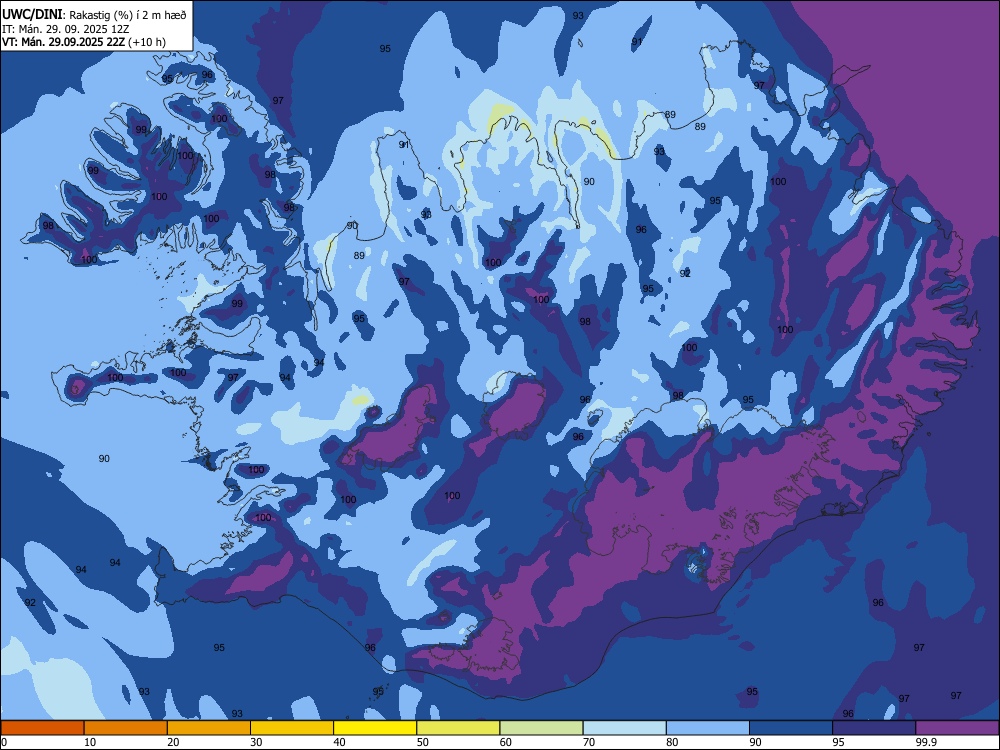Click the 60–70% pale green legend swatch
The image size is (1000, 750).
point(541,728)
